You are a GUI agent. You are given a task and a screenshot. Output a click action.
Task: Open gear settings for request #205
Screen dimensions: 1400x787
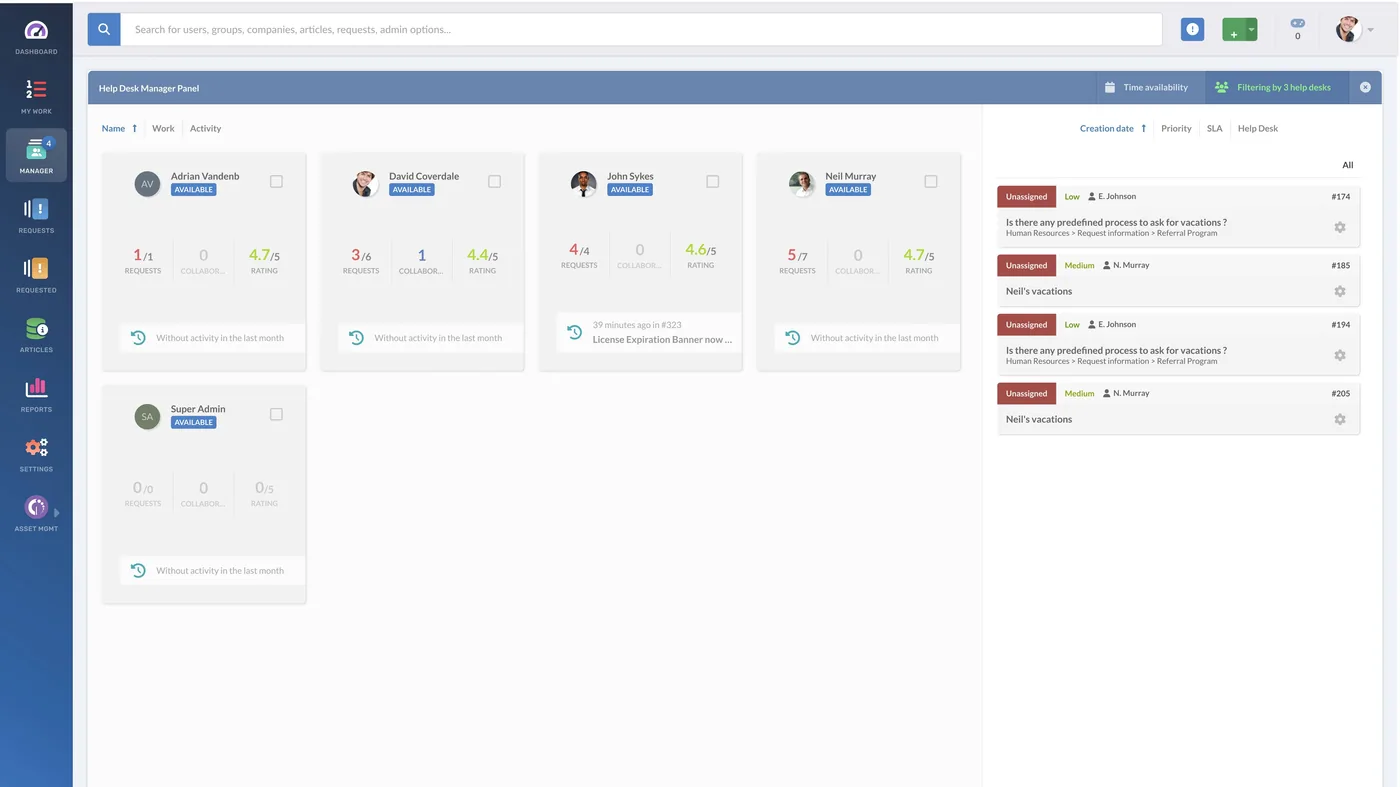pyautogui.click(x=1340, y=419)
